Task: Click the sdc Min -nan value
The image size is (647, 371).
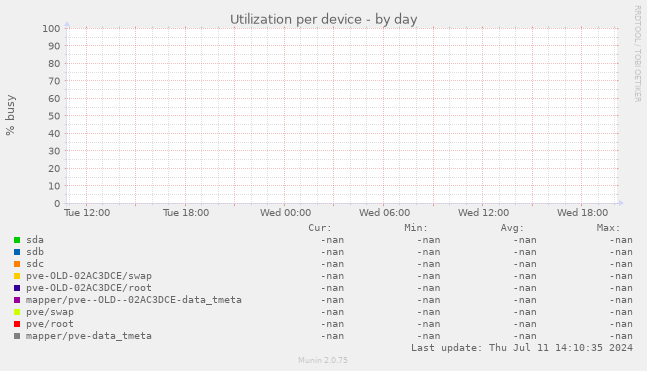Action: [428, 264]
